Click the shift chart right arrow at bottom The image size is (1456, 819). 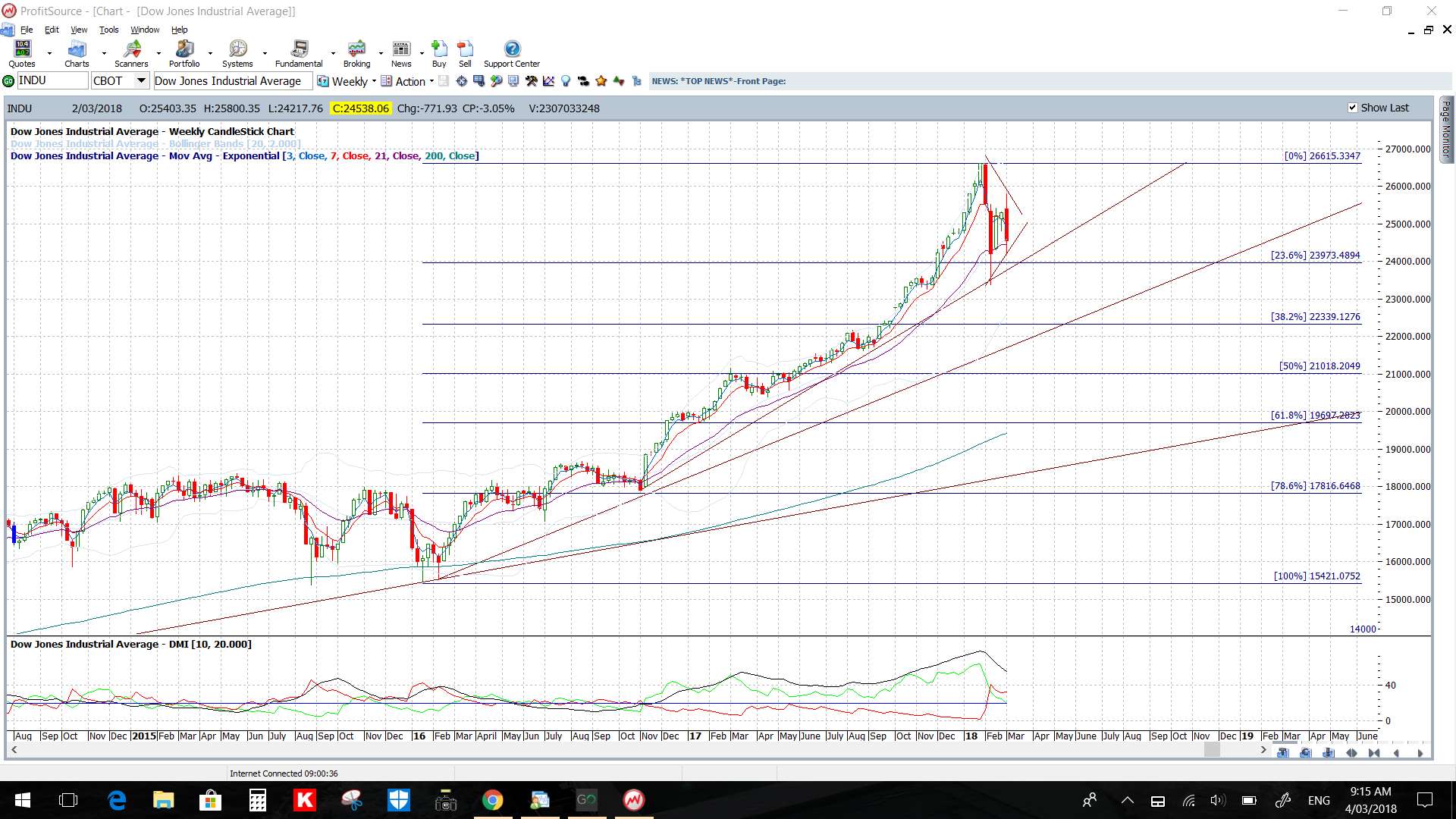[x=1420, y=753]
